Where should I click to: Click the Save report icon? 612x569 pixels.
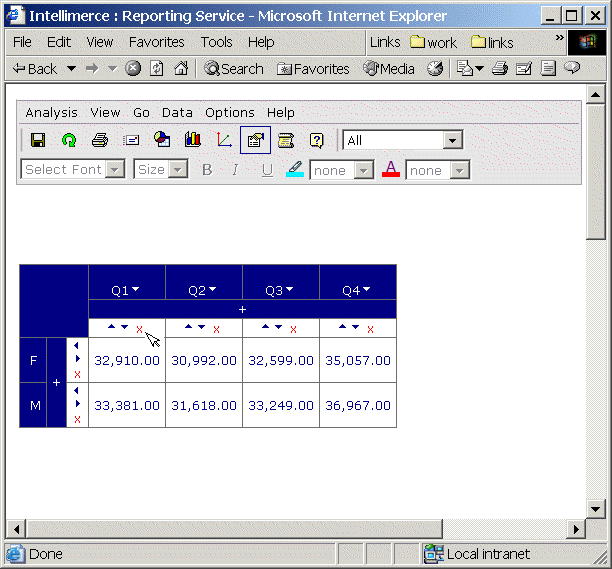(x=38, y=140)
